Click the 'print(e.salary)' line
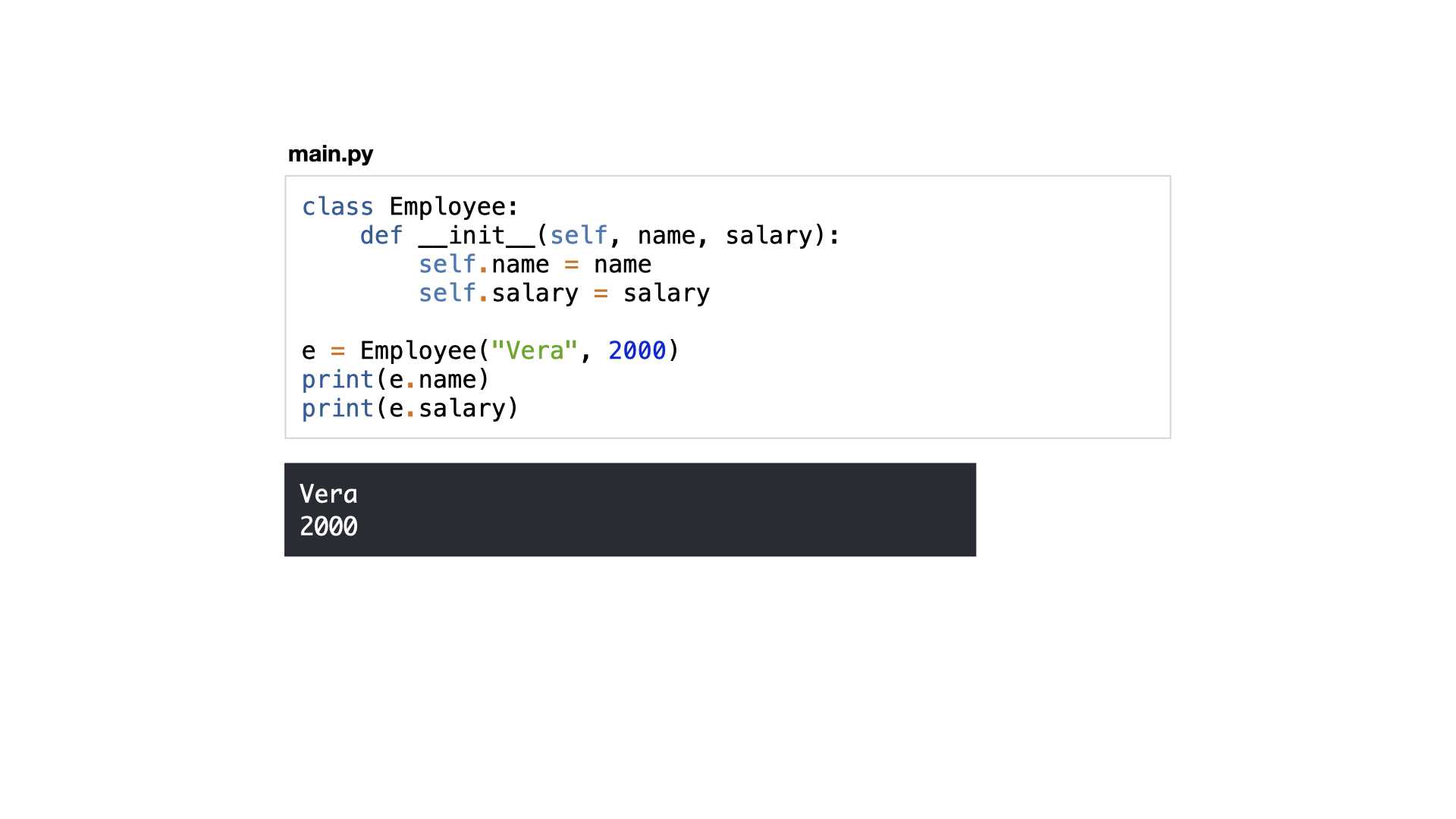 click(410, 408)
